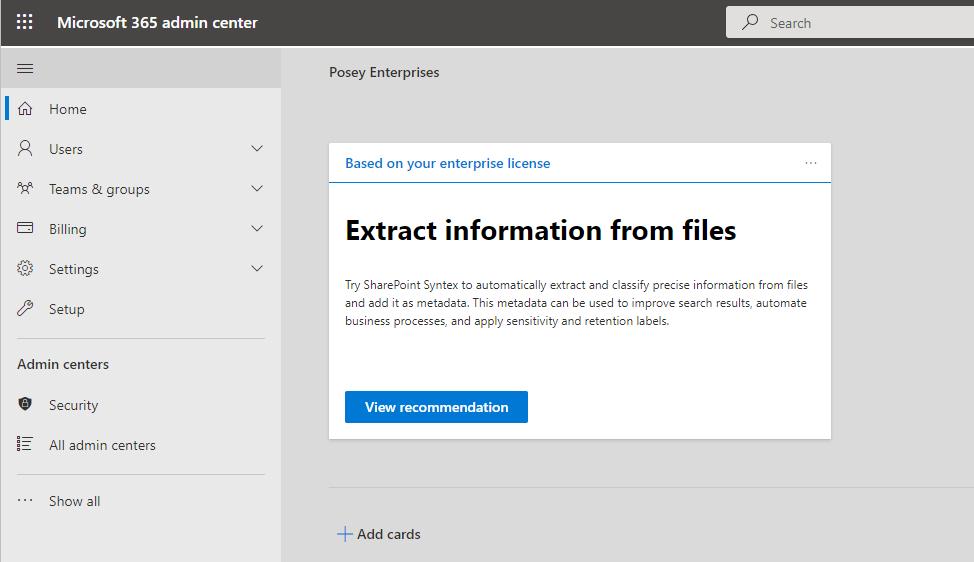
Task: Click the Users person icon
Action: pyautogui.click(x=25, y=148)
